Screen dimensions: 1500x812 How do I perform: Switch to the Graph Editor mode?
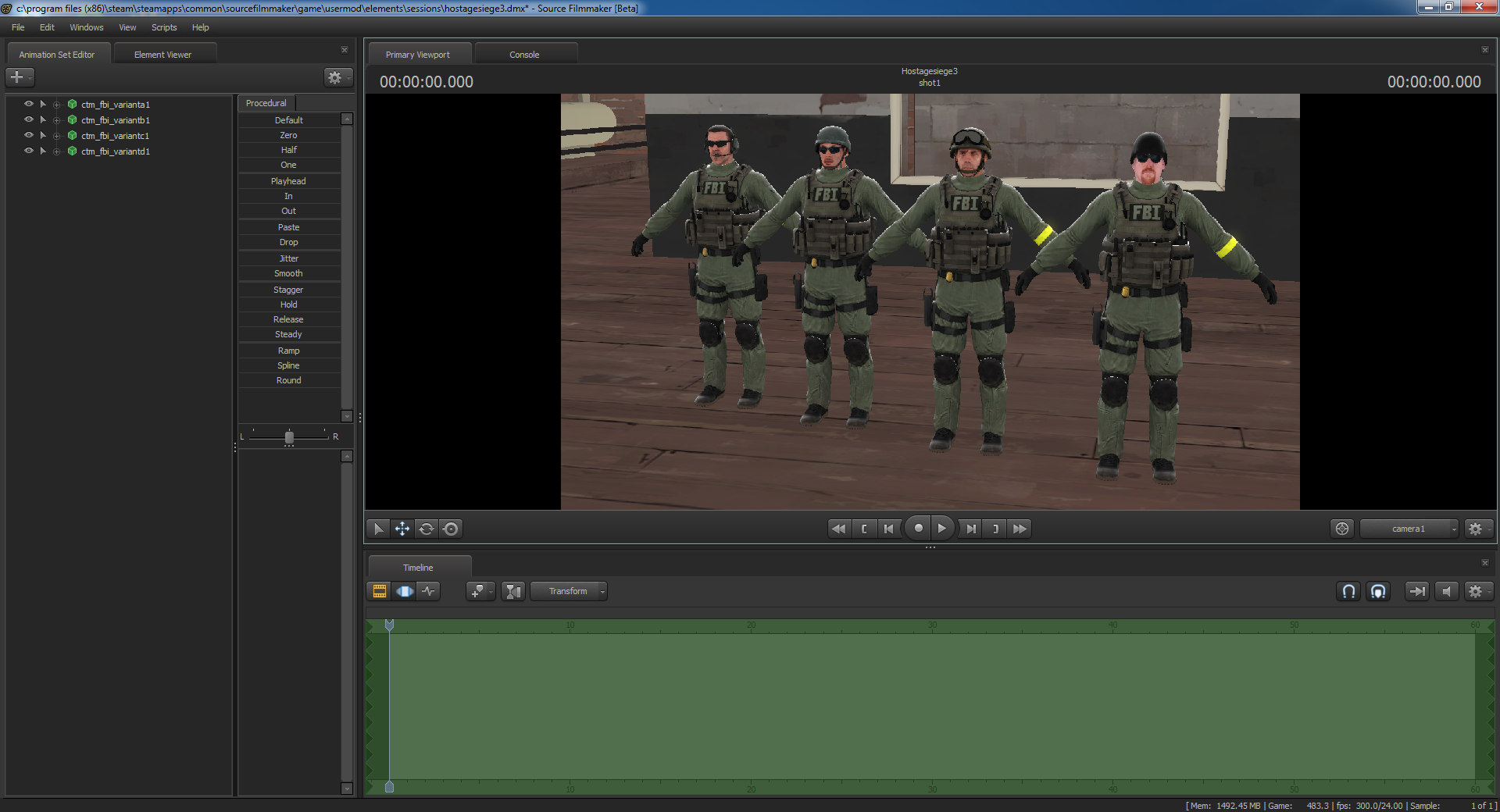pos(429,591)
